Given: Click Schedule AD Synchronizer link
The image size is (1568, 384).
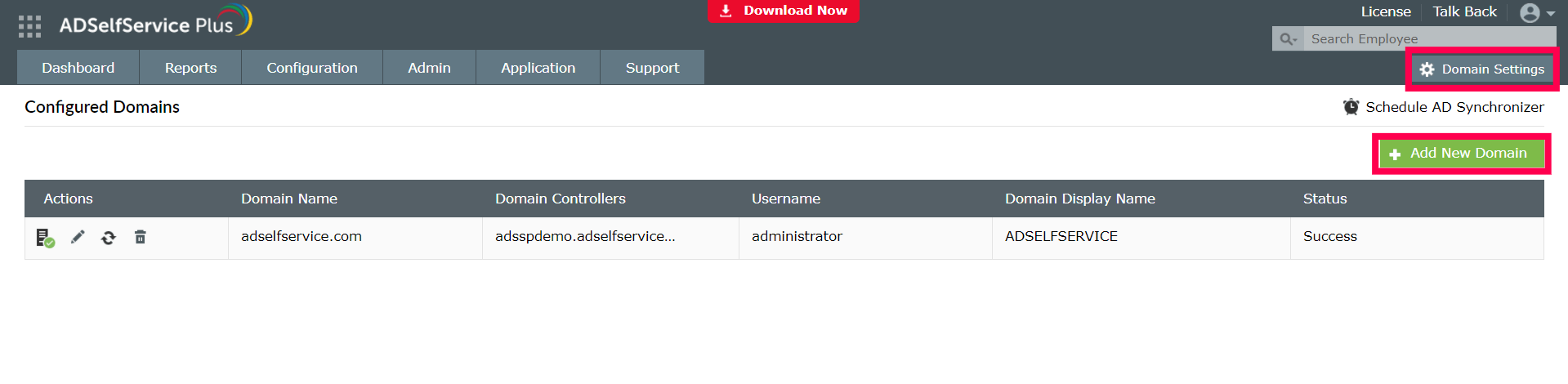Looking at the screenshot, I should pos(1444,107).
